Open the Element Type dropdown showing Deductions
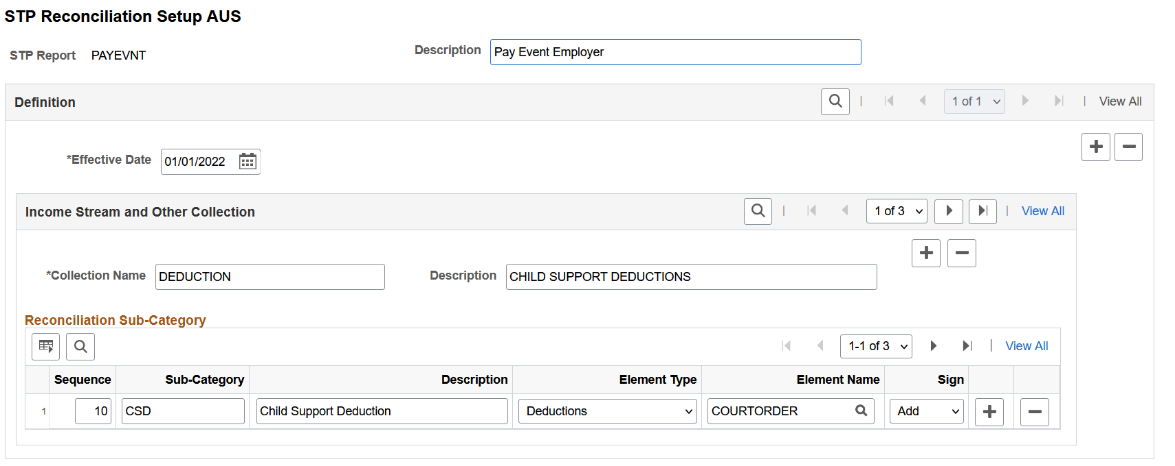The height and width of the screenshot is (466, 1175). point(607,411)
